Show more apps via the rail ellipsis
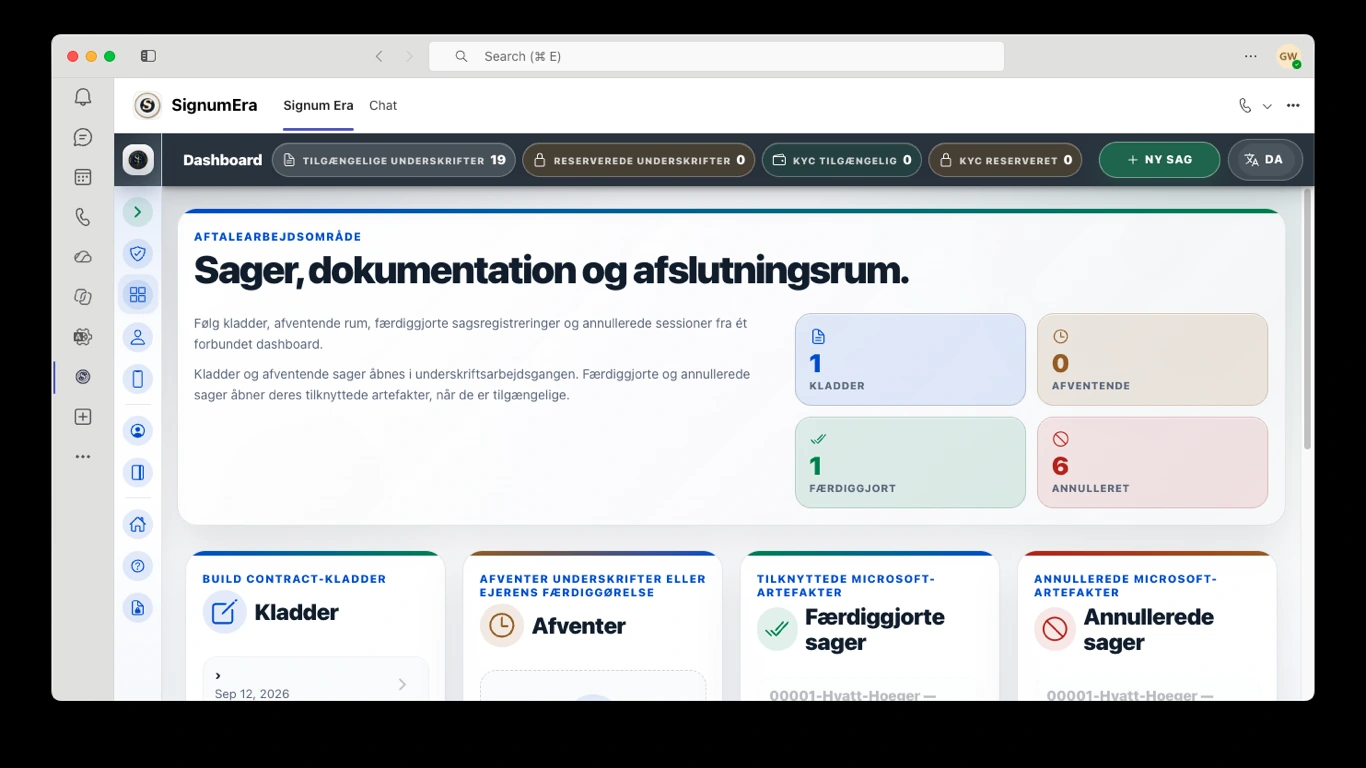This screenshot has width=1366, height=768. pos(83,457)
